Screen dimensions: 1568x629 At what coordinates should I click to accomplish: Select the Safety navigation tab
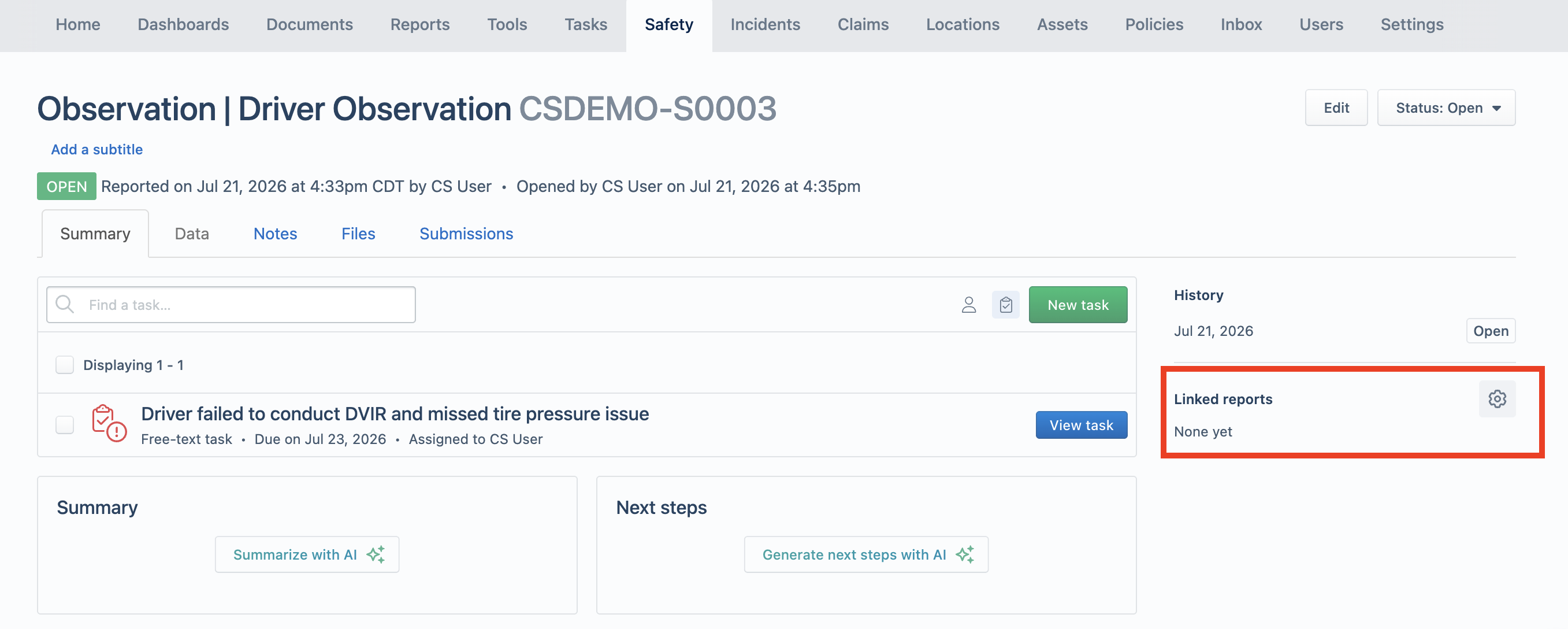pos(669,24)
